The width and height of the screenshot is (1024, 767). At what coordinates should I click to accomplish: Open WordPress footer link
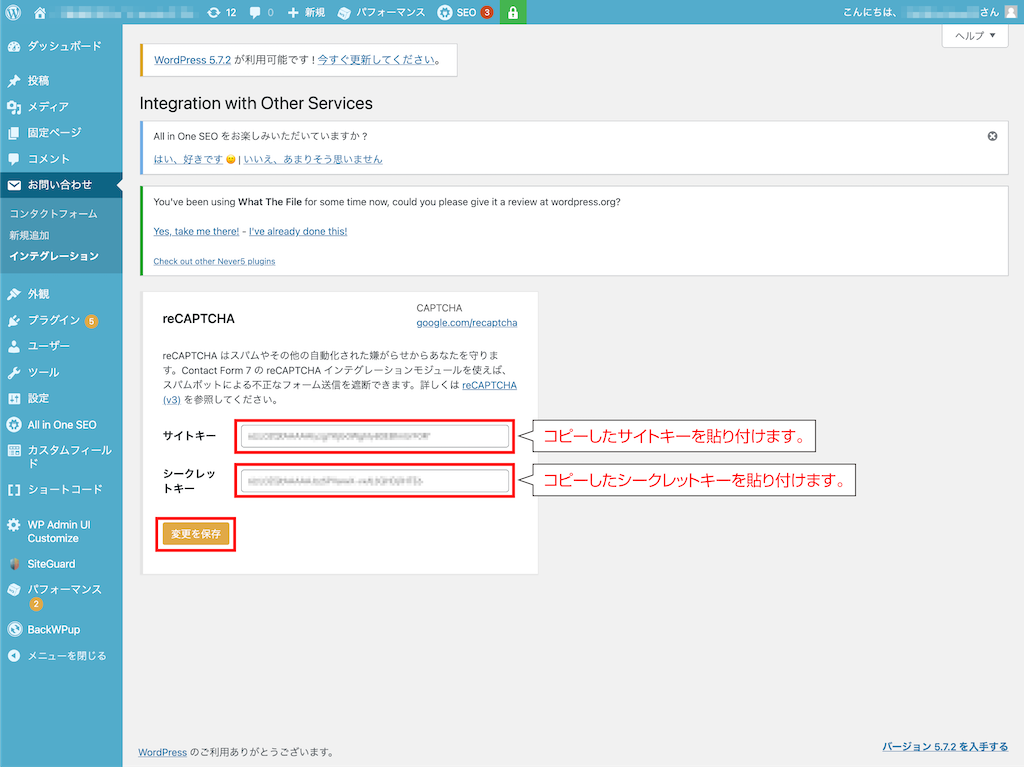(x=163, y=753)
